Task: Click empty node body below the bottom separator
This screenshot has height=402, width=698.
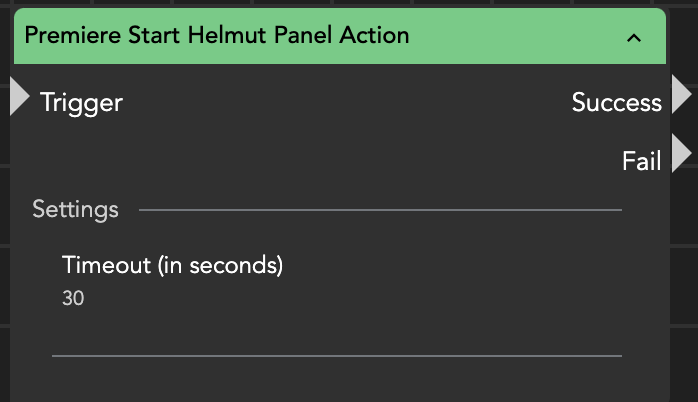Action: point(336,382)
